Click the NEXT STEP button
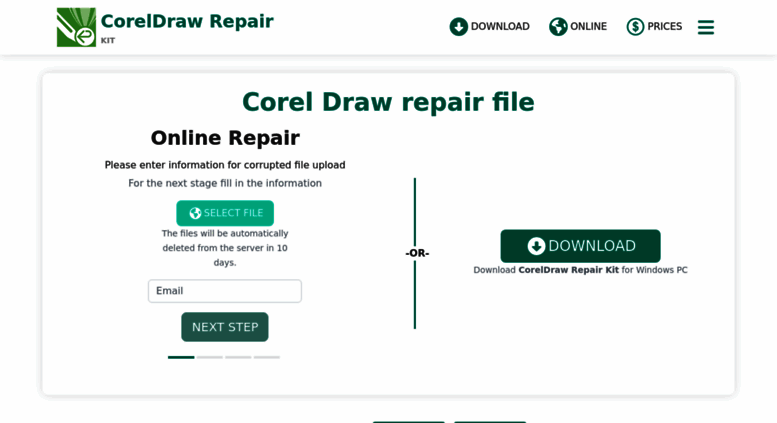 225,327
